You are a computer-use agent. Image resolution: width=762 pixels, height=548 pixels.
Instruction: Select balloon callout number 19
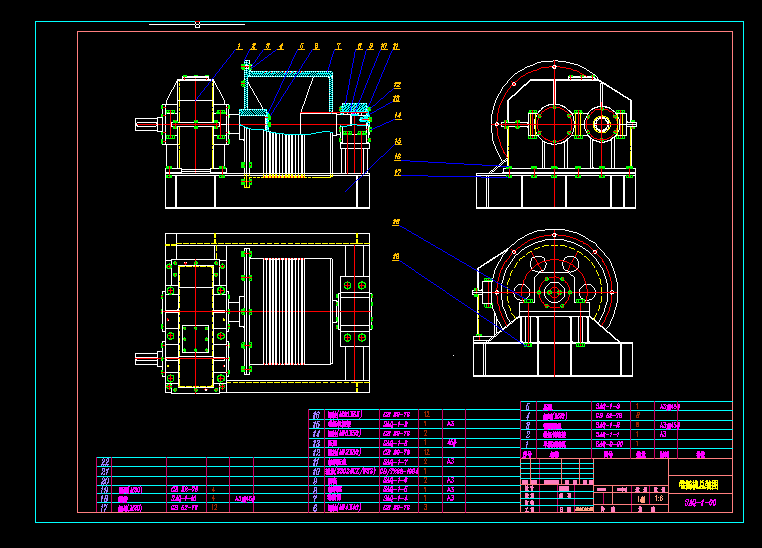(396, 257)
